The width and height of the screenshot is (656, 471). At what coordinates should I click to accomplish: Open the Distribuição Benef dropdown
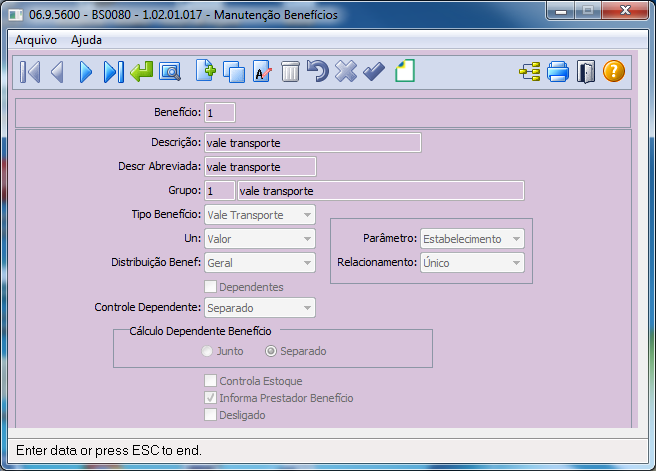point(260,263)
